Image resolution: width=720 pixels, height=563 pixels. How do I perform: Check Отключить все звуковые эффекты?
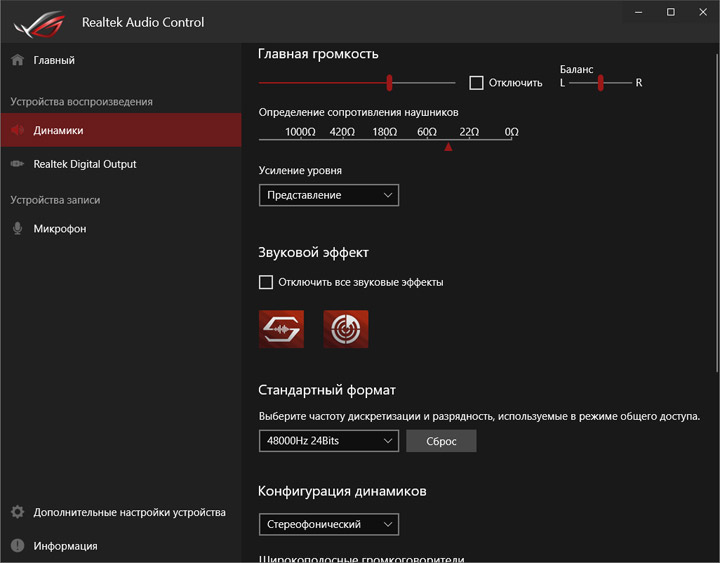coord(266,282)
